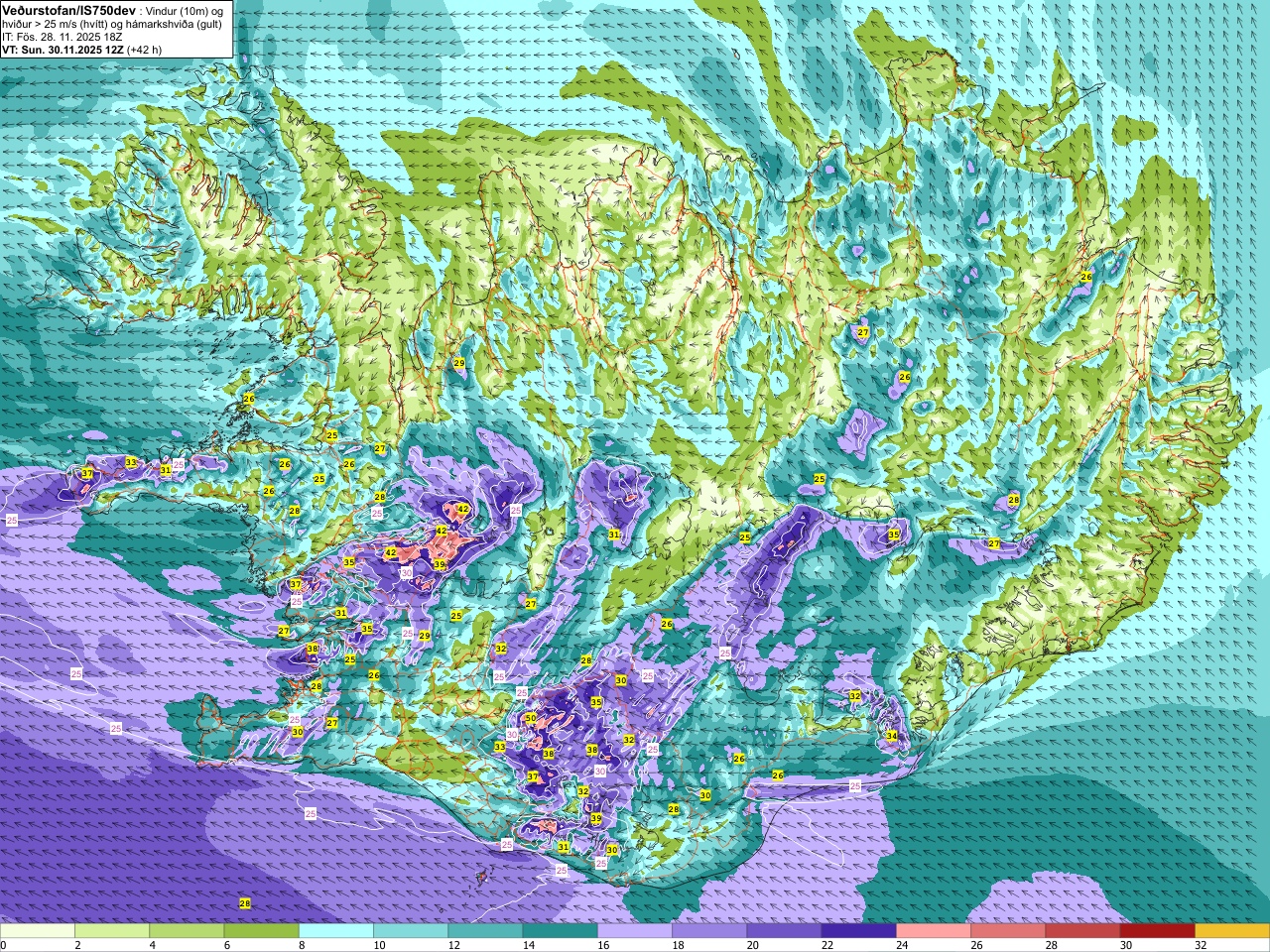The height and width of the screenshot is (952, 1270).
Task: Click the legend scale number "0"
Action: click(3, 946)
